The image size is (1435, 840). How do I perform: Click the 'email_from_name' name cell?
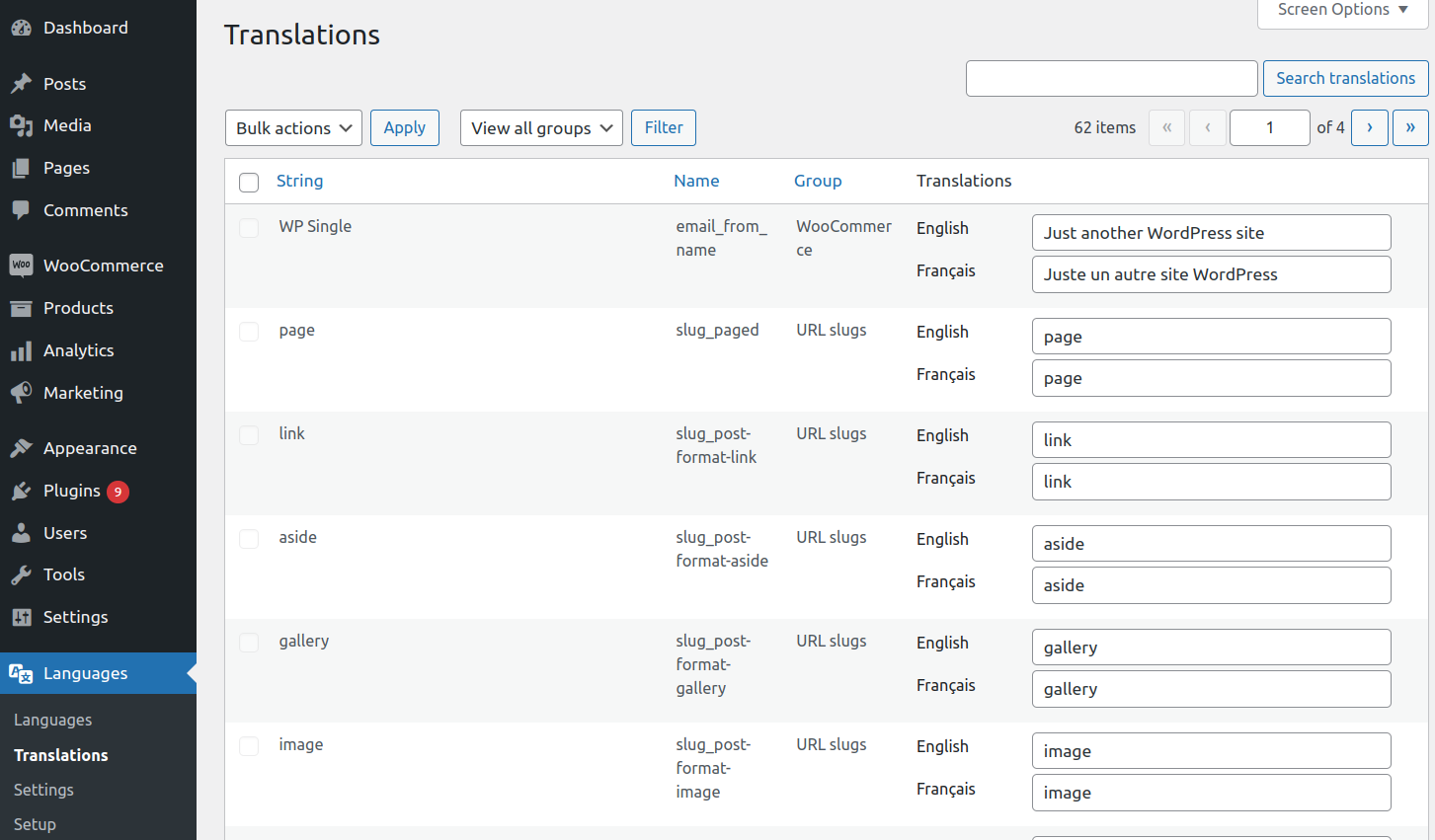(x=722, y=238)
